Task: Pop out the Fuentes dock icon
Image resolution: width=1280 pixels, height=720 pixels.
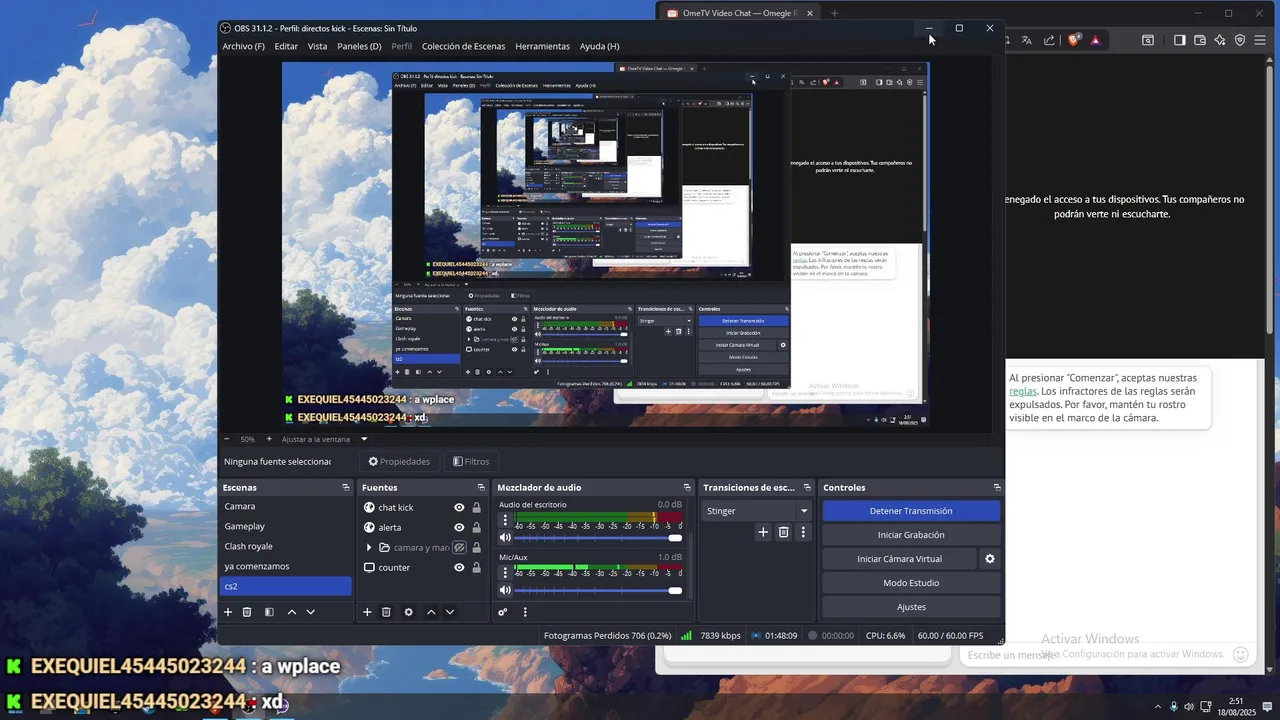Action: (480, 487)
